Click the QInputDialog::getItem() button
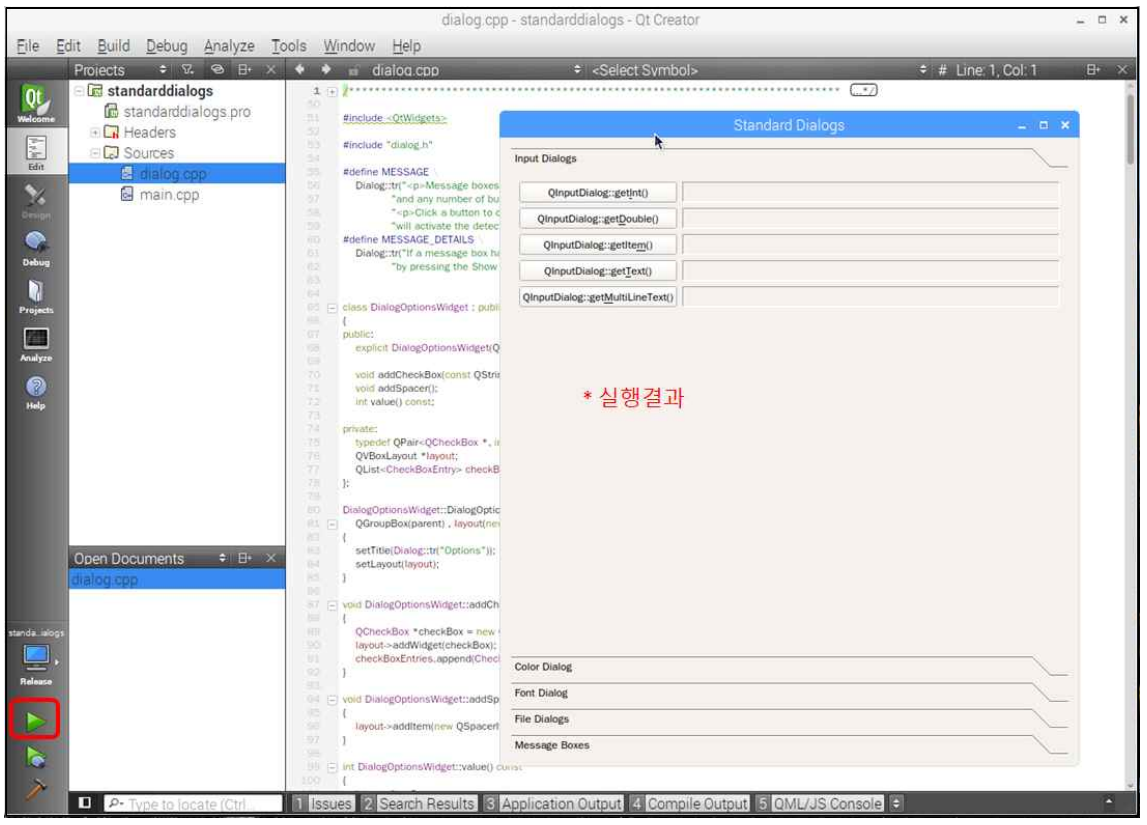 pyautogui.click(x=598, y=245)
